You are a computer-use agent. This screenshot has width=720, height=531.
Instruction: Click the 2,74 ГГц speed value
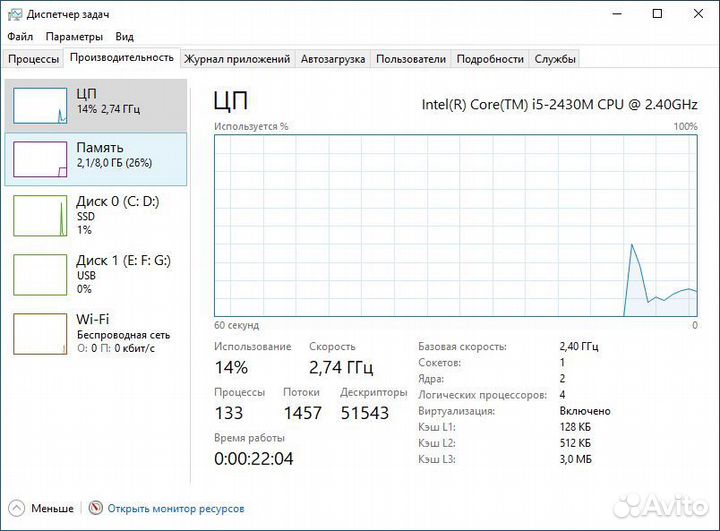click(341, 367)
